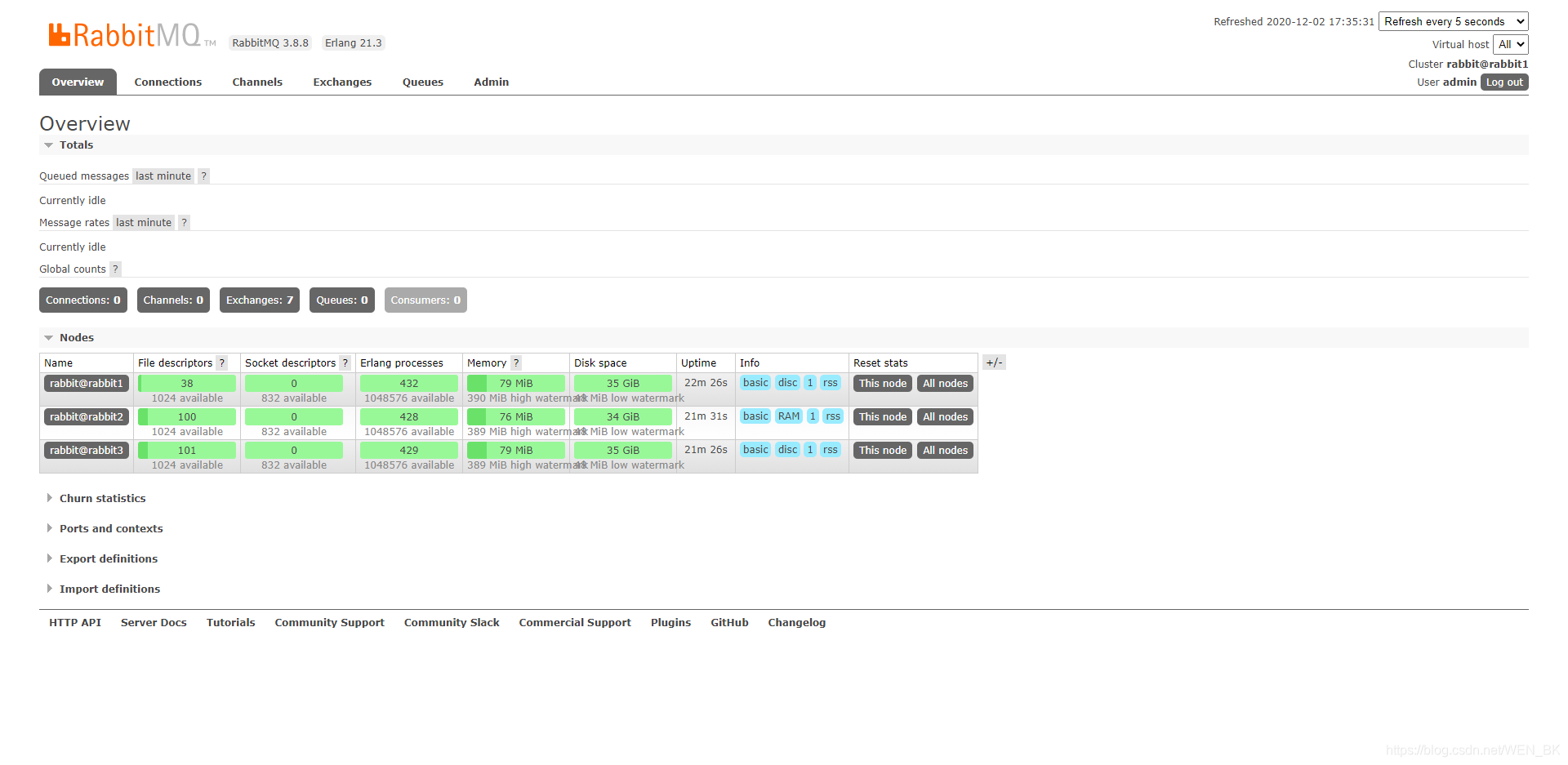Open the Exchanges tab
The image size is (1568, 765).
point(342,82)
